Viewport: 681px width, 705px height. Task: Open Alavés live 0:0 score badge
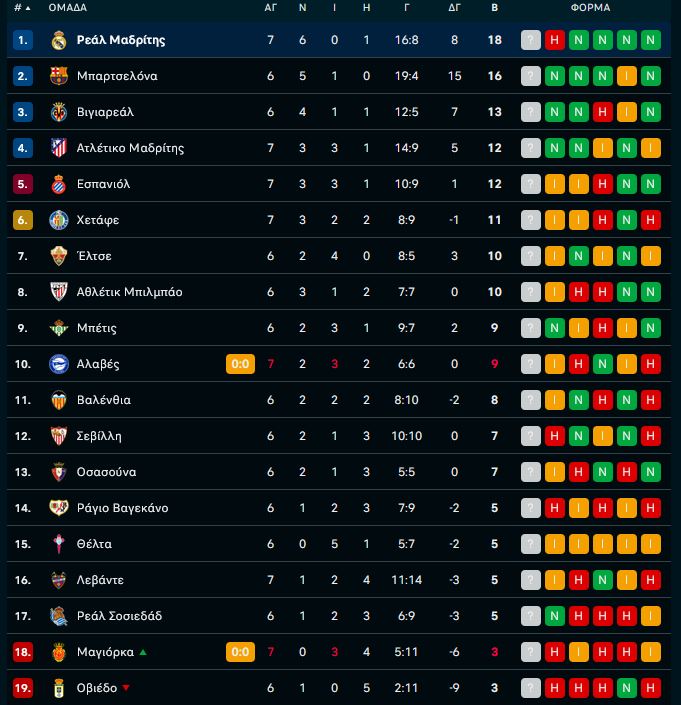tap(240, 364)
